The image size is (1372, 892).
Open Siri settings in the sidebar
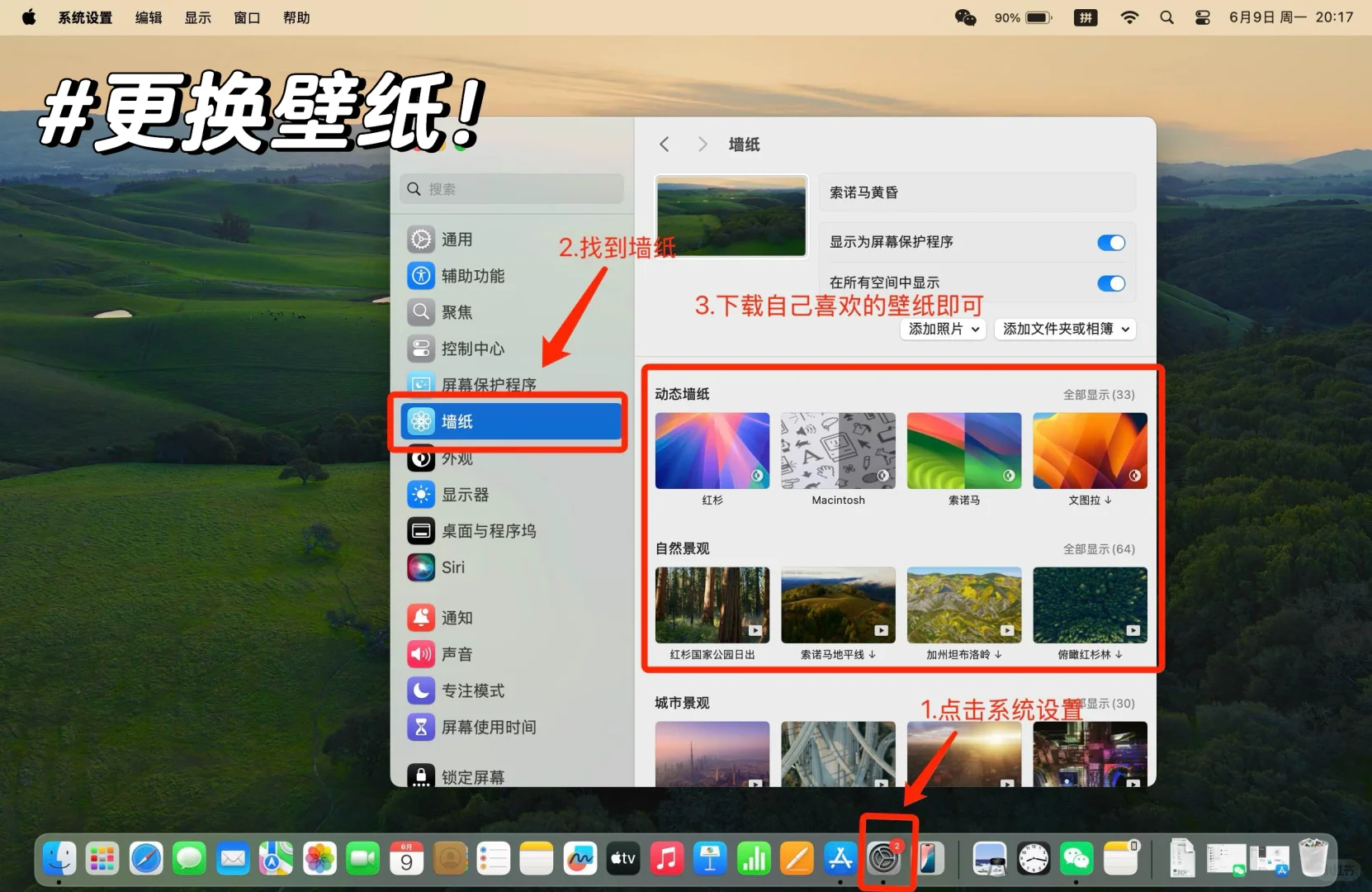(454, 567)
